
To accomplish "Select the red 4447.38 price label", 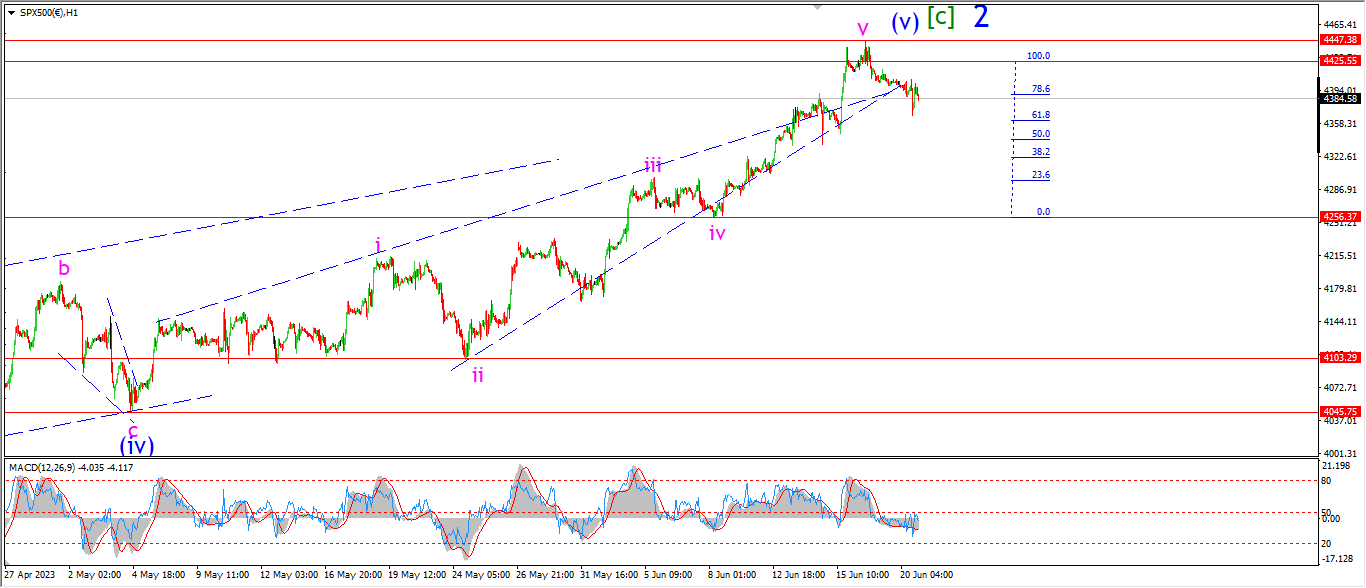I will pos(1339,40).
